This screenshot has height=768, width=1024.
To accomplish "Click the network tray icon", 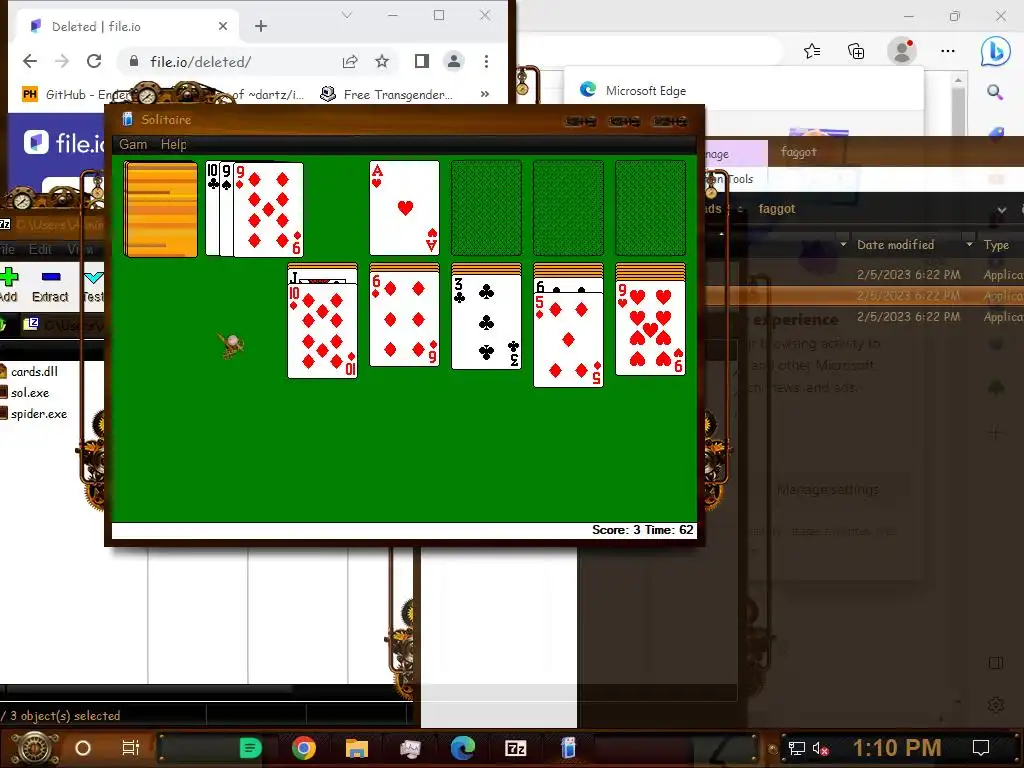I will (x=797, y=748).
